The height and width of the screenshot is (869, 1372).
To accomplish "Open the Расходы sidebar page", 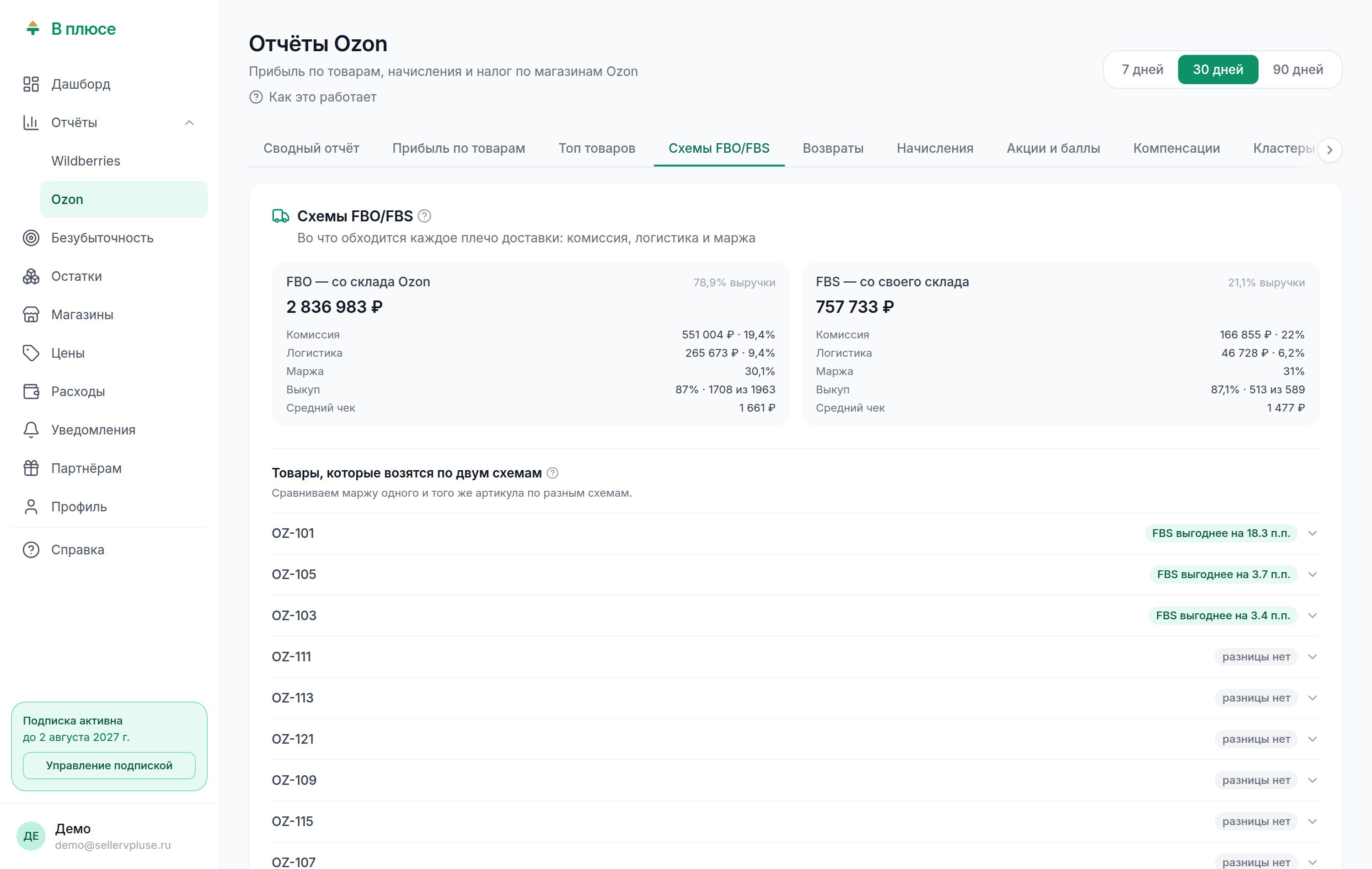I will click(x=109, y=392).
